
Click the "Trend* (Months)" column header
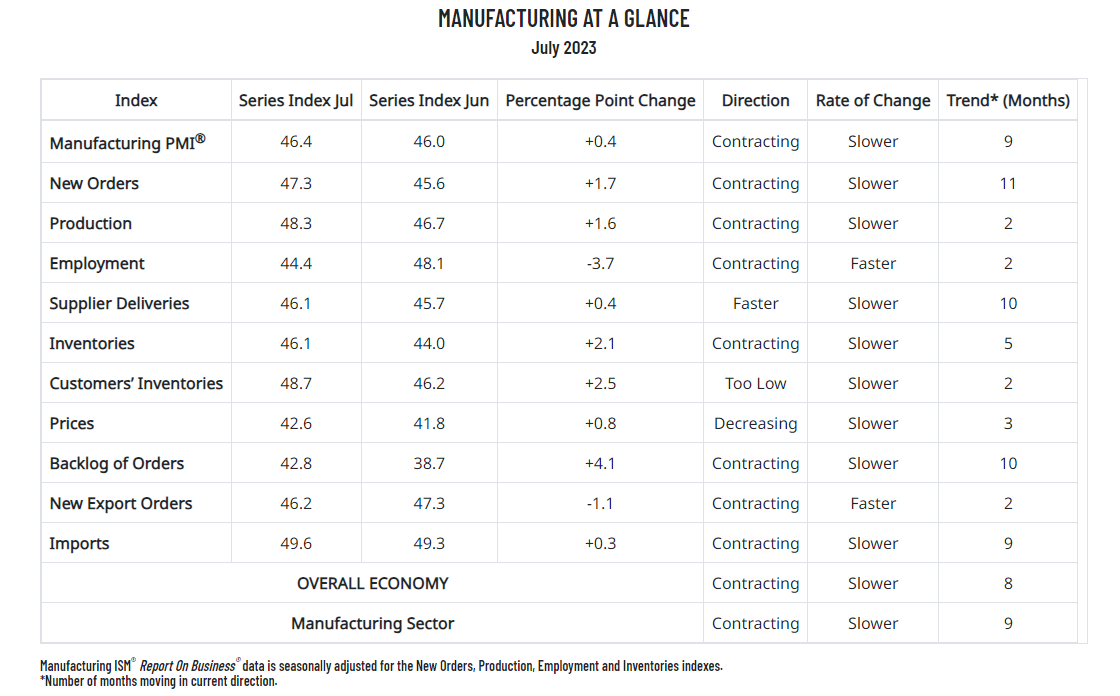coord(1008,100)
